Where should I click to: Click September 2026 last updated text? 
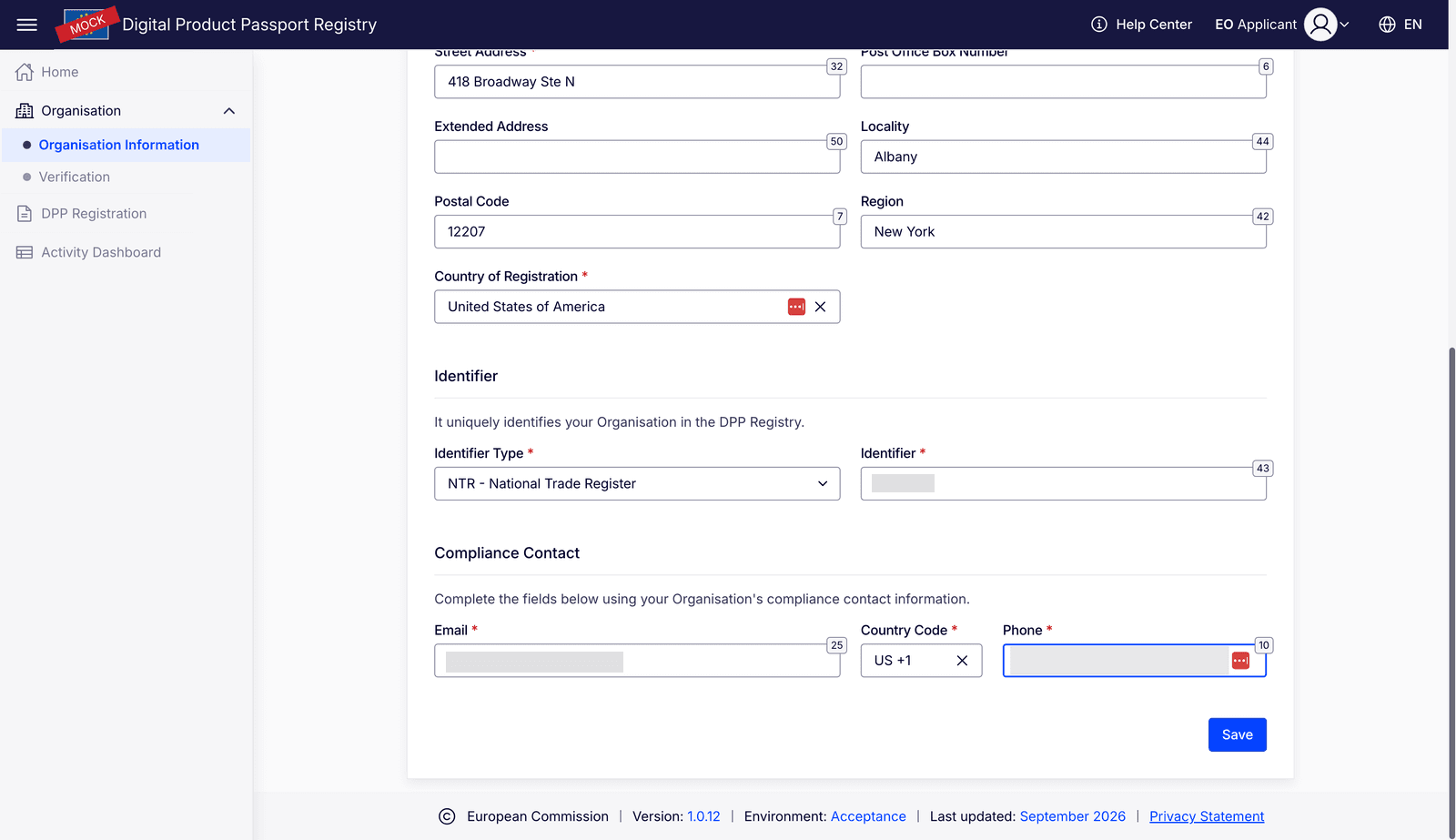1073,816
